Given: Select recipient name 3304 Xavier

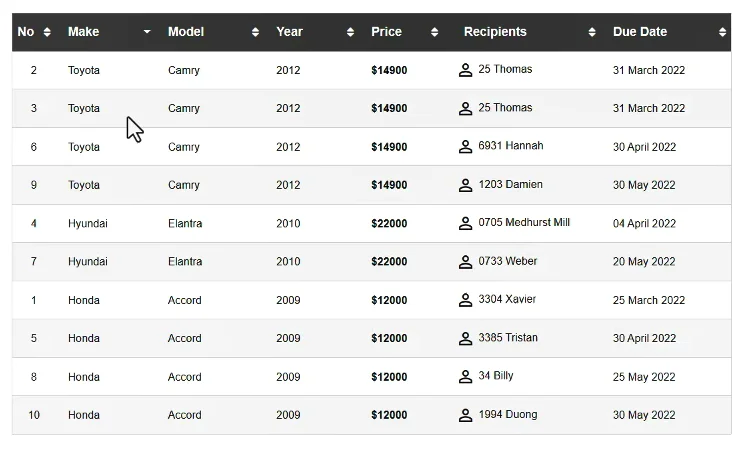Looking at the screenshot, I should [507, 299].
